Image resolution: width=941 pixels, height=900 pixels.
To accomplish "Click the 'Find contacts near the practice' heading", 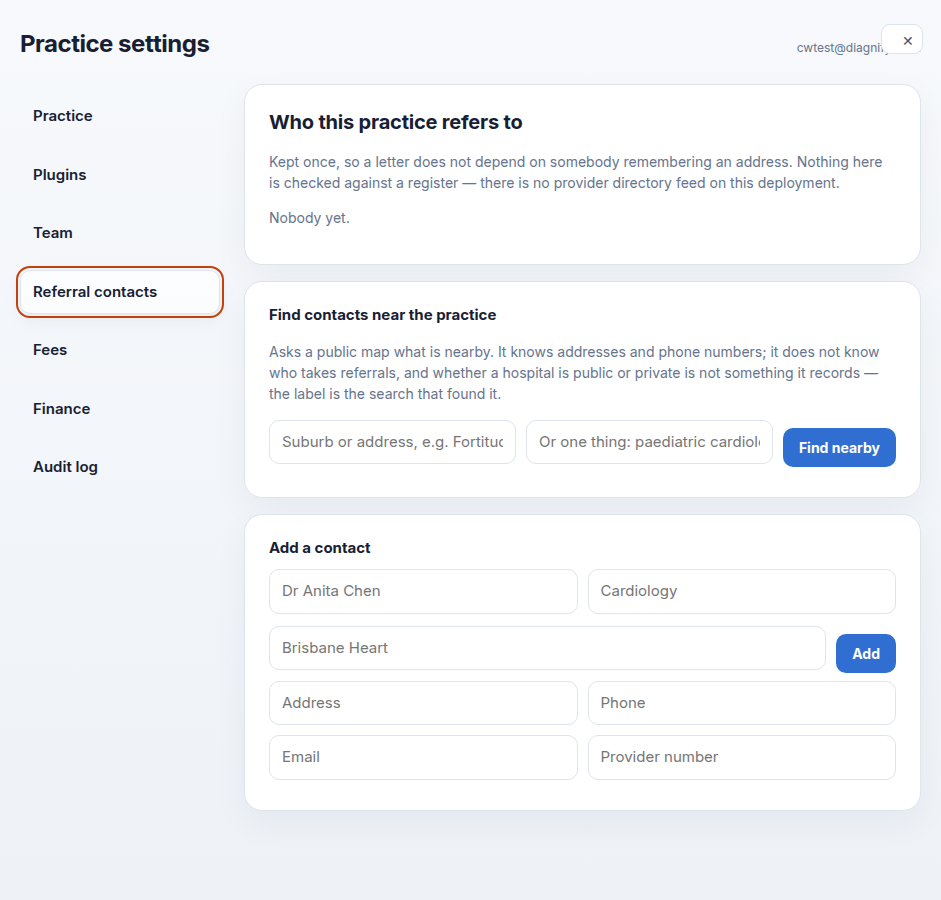I will 382,315.
